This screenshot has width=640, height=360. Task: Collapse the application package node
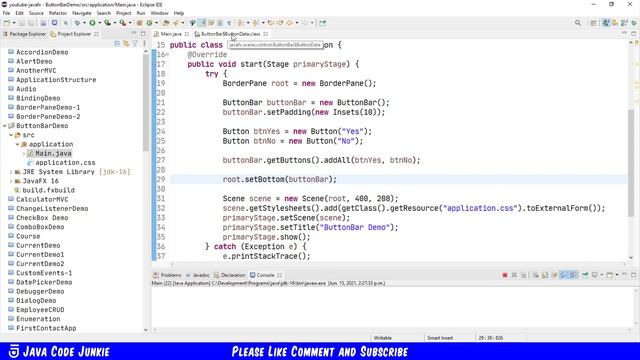[18, 144]
